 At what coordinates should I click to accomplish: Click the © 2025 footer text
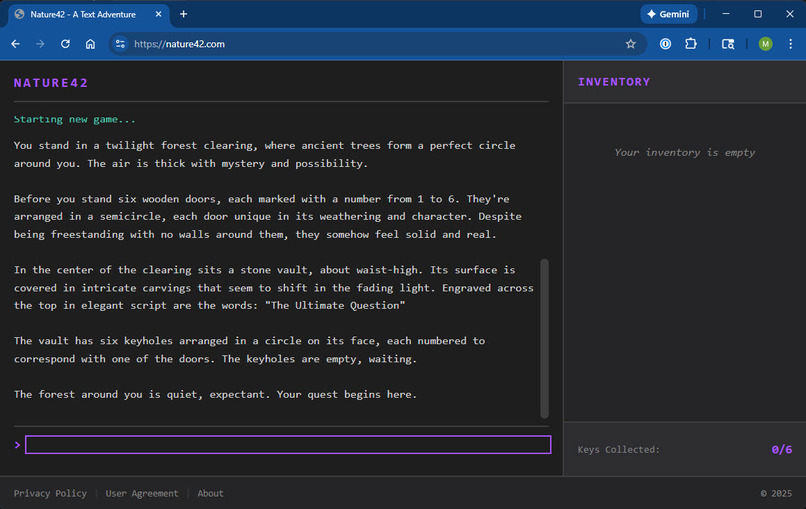tap(776, 493)
